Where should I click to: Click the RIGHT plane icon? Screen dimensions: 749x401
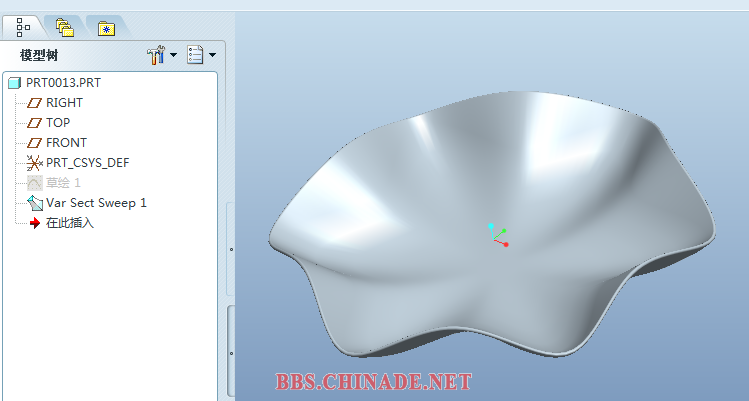pyautogui.click(x=34, y=103)
